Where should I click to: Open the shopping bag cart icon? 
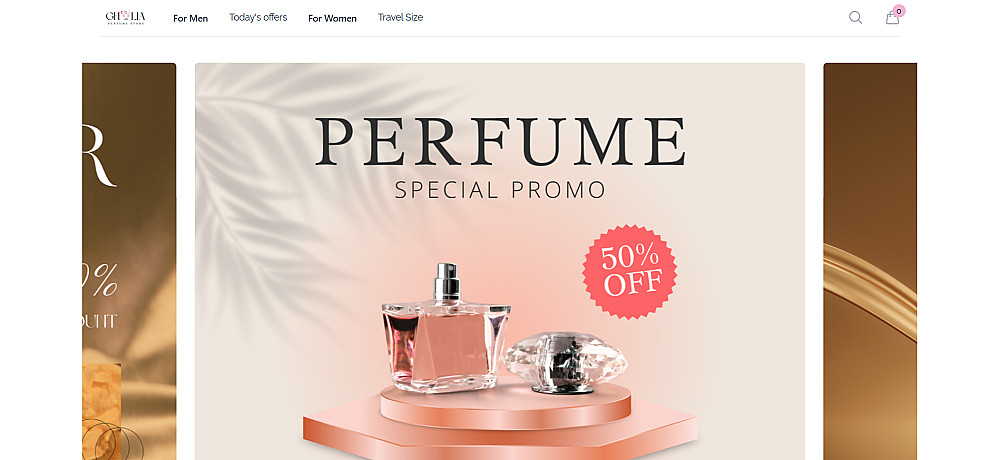point(892,18)
